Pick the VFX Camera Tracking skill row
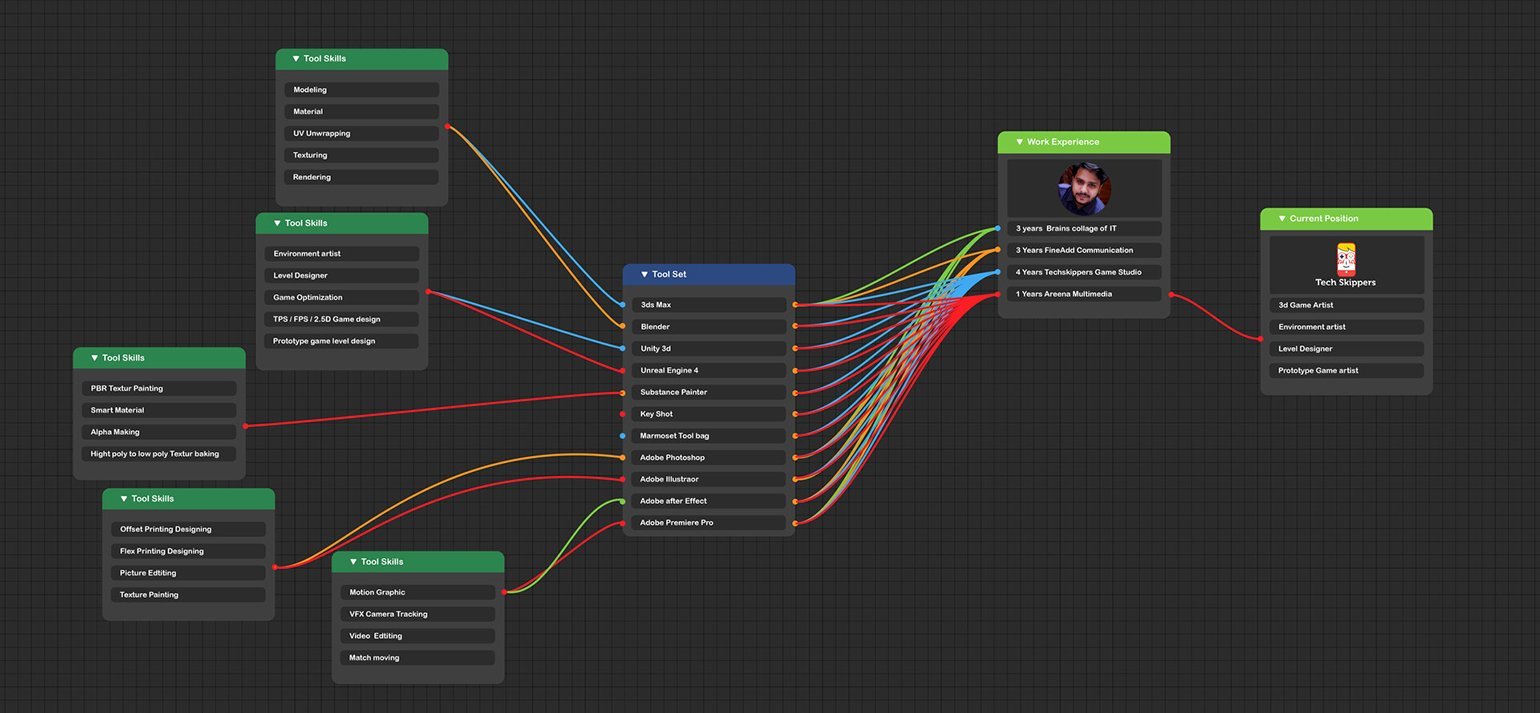This screenshot has height=713, width=1540. click(x=418, y=614)
